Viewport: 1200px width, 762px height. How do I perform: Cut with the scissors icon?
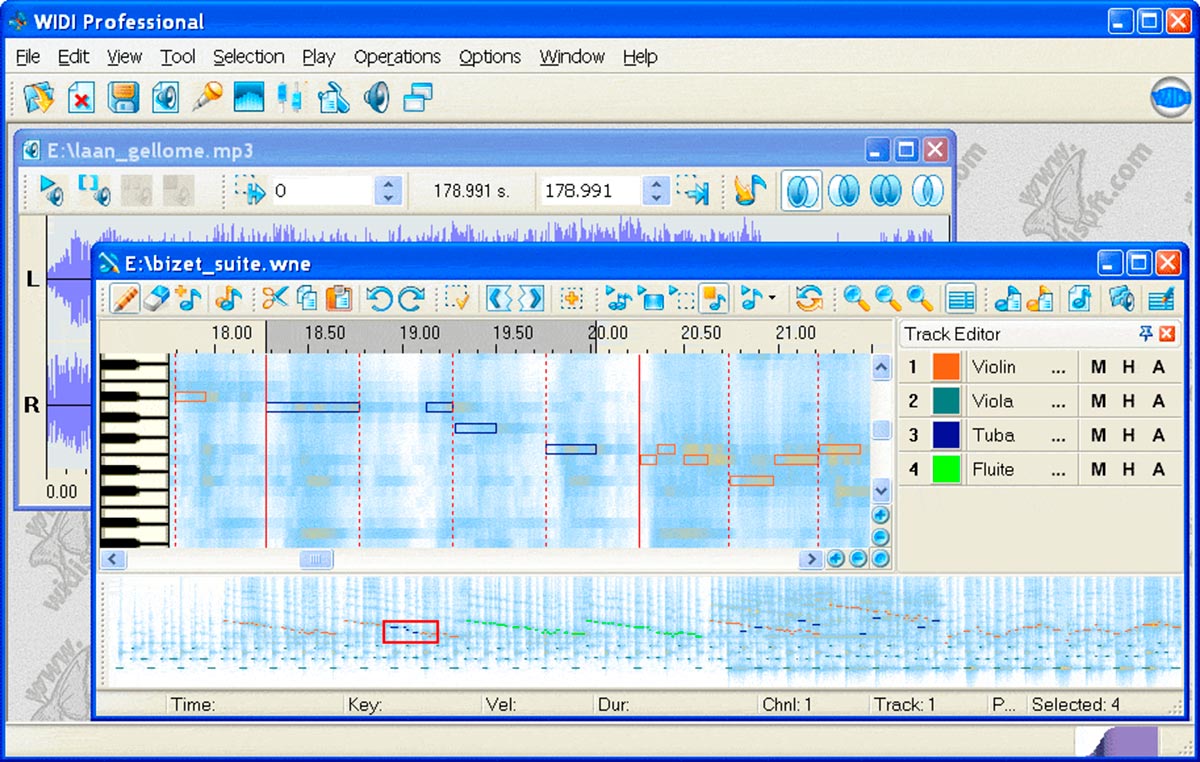pos(274,298)
